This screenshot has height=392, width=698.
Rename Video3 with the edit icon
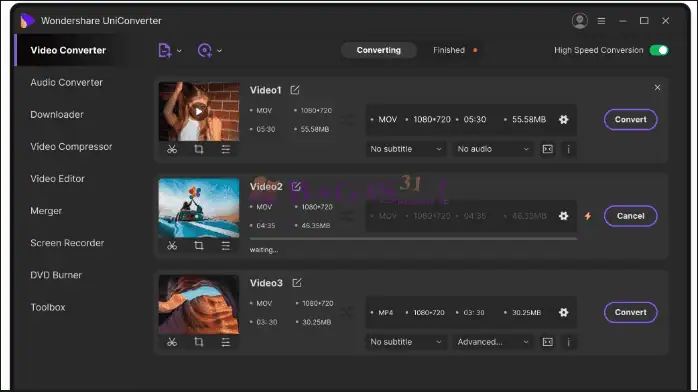297,283
